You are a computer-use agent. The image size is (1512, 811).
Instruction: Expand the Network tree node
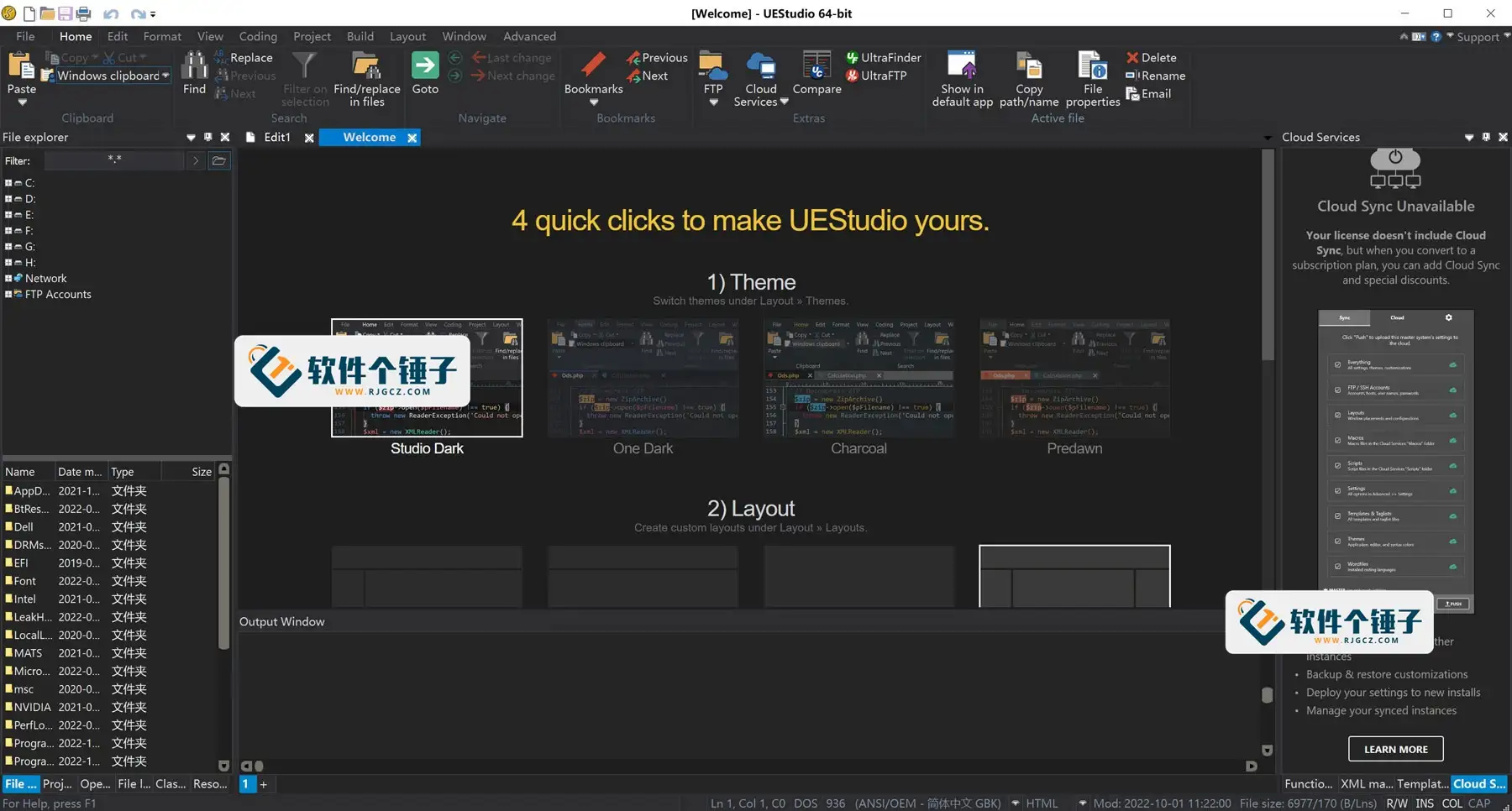click(8, 278)
